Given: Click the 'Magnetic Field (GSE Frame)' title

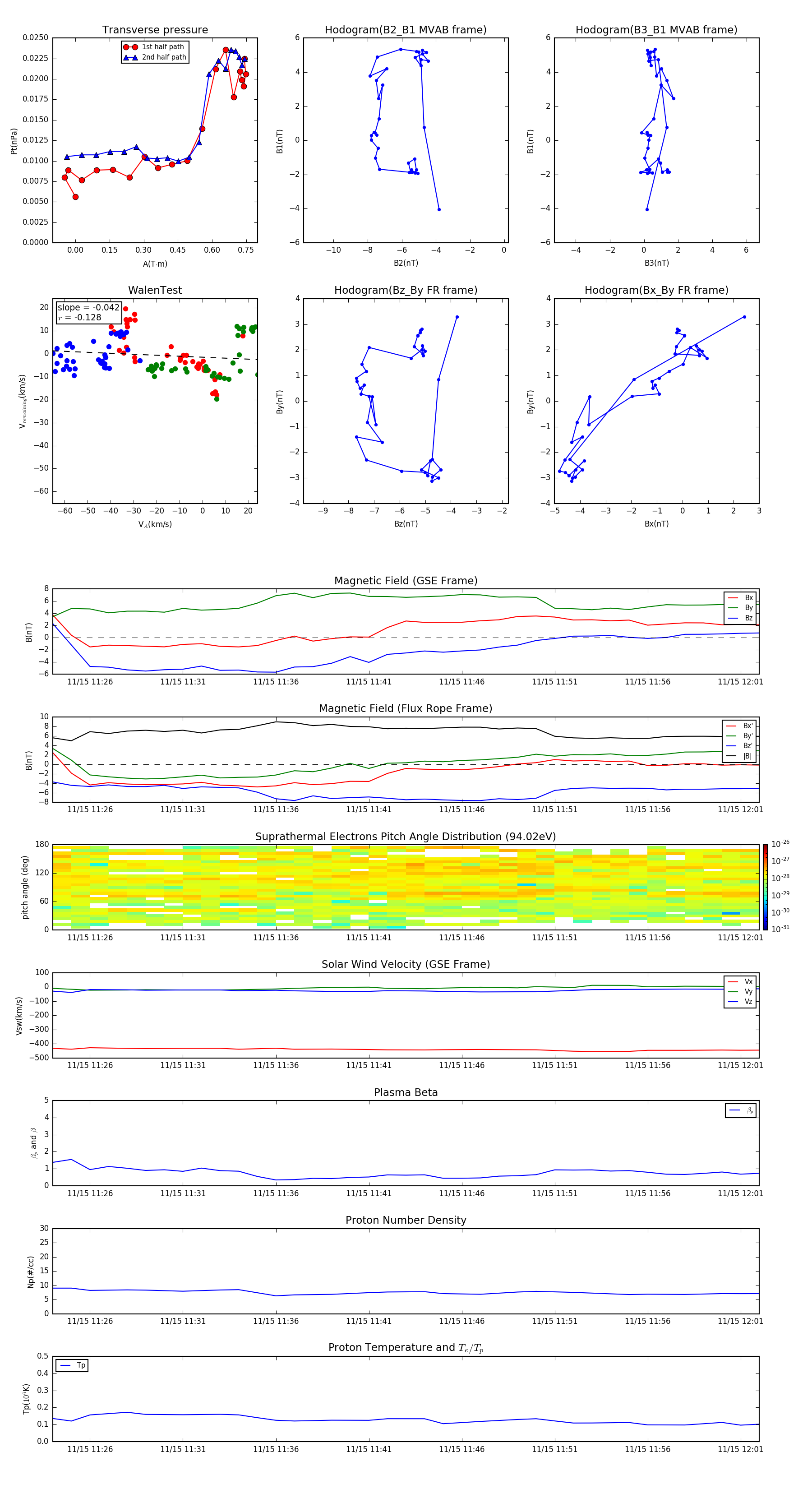Looking at the screenshot, I should pyautogui.click(x=406, y=581).
